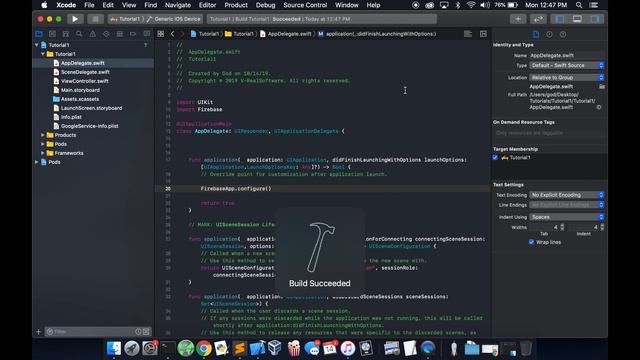640x360 pixels.
Task: Click Generic iOS Device destination selector
Action: [174, 19]
